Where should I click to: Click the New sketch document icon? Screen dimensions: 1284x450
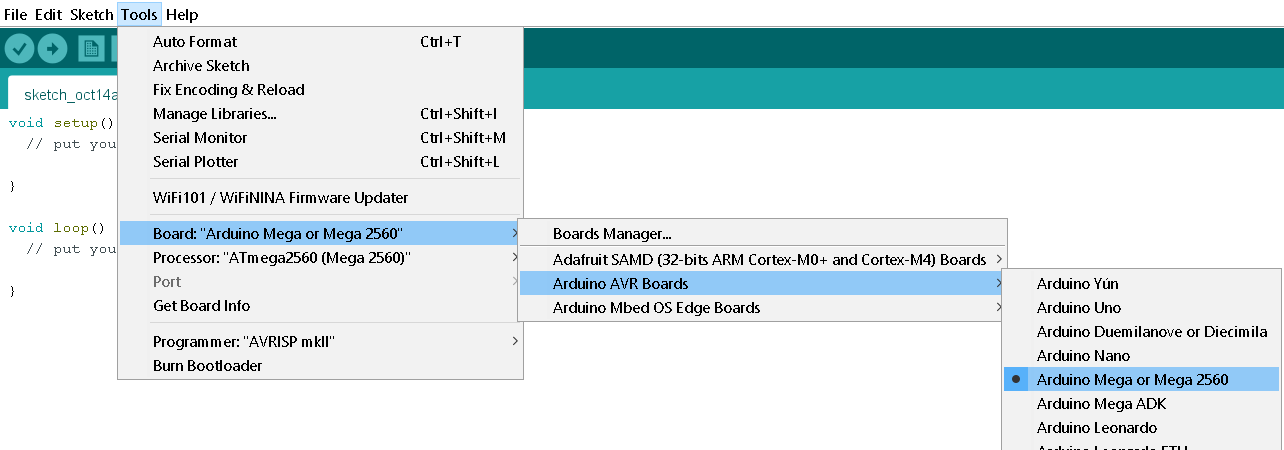(x=91, y=48)
